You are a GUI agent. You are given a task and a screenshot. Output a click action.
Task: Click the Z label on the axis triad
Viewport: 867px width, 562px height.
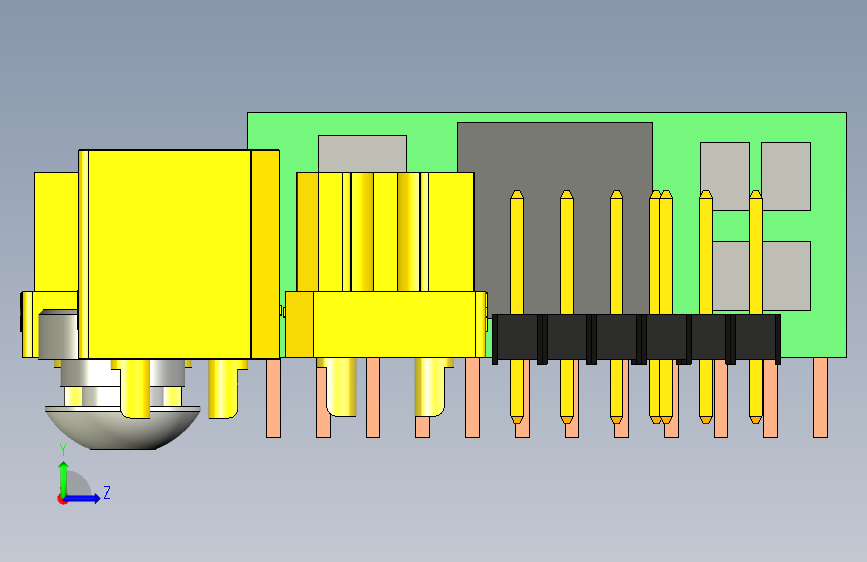[107, 492]
